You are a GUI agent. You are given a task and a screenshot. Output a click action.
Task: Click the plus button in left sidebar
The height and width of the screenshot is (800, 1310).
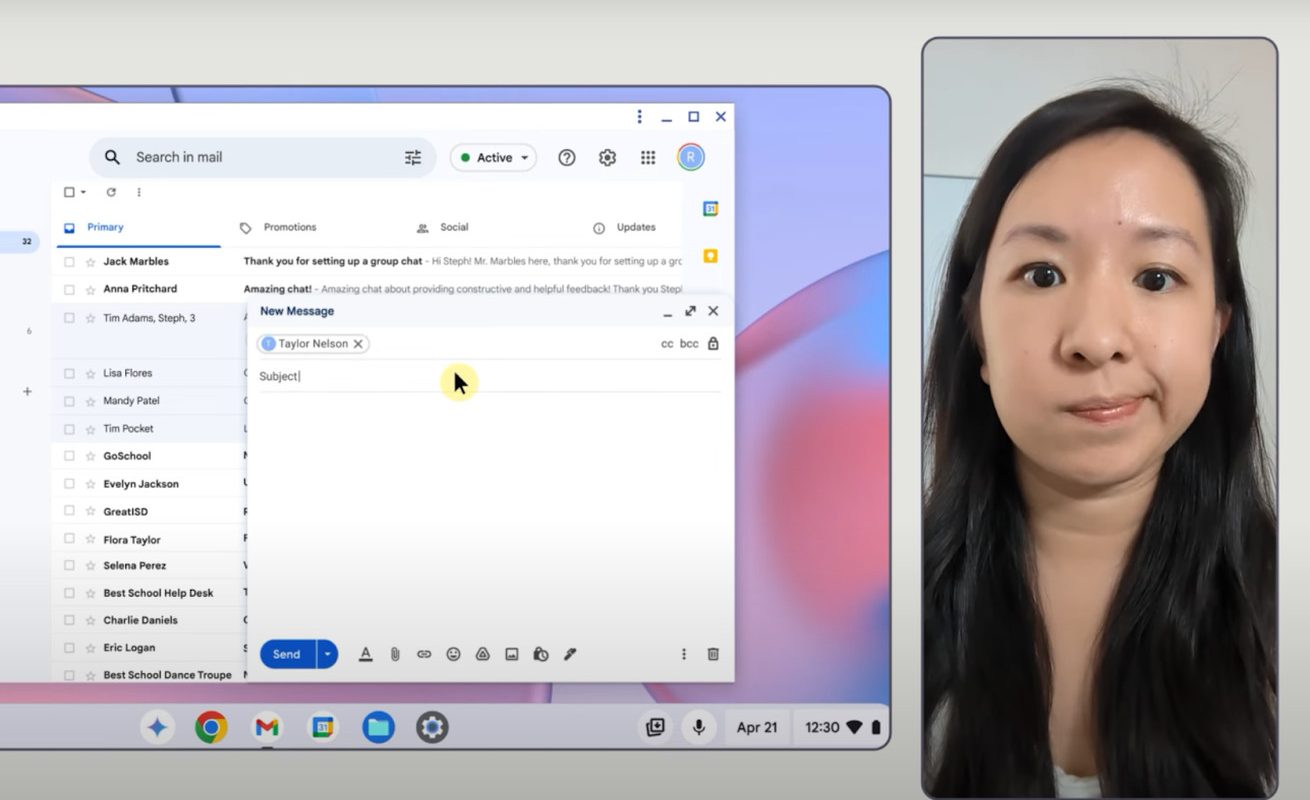click(28, 391)
